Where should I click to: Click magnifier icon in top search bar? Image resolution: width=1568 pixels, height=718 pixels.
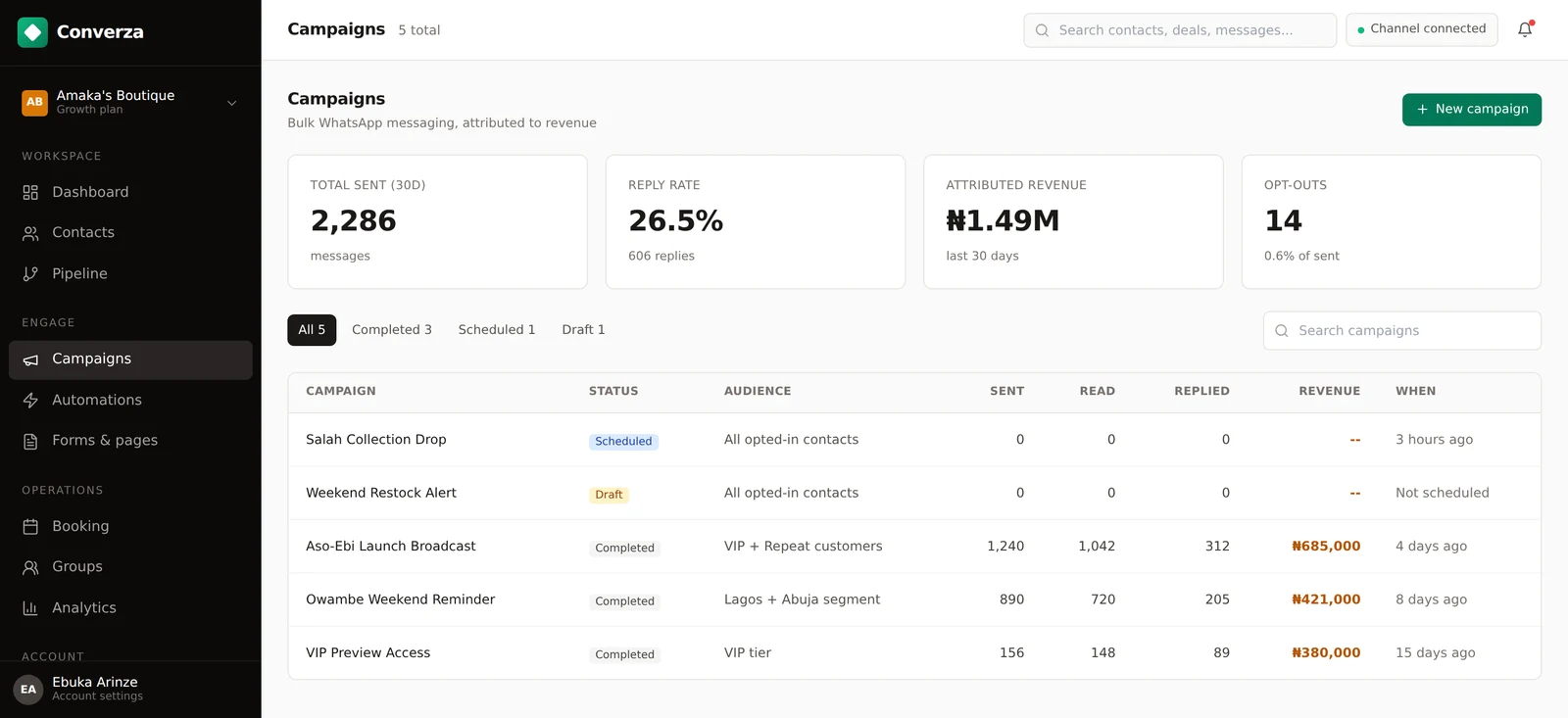(1042, 30)
